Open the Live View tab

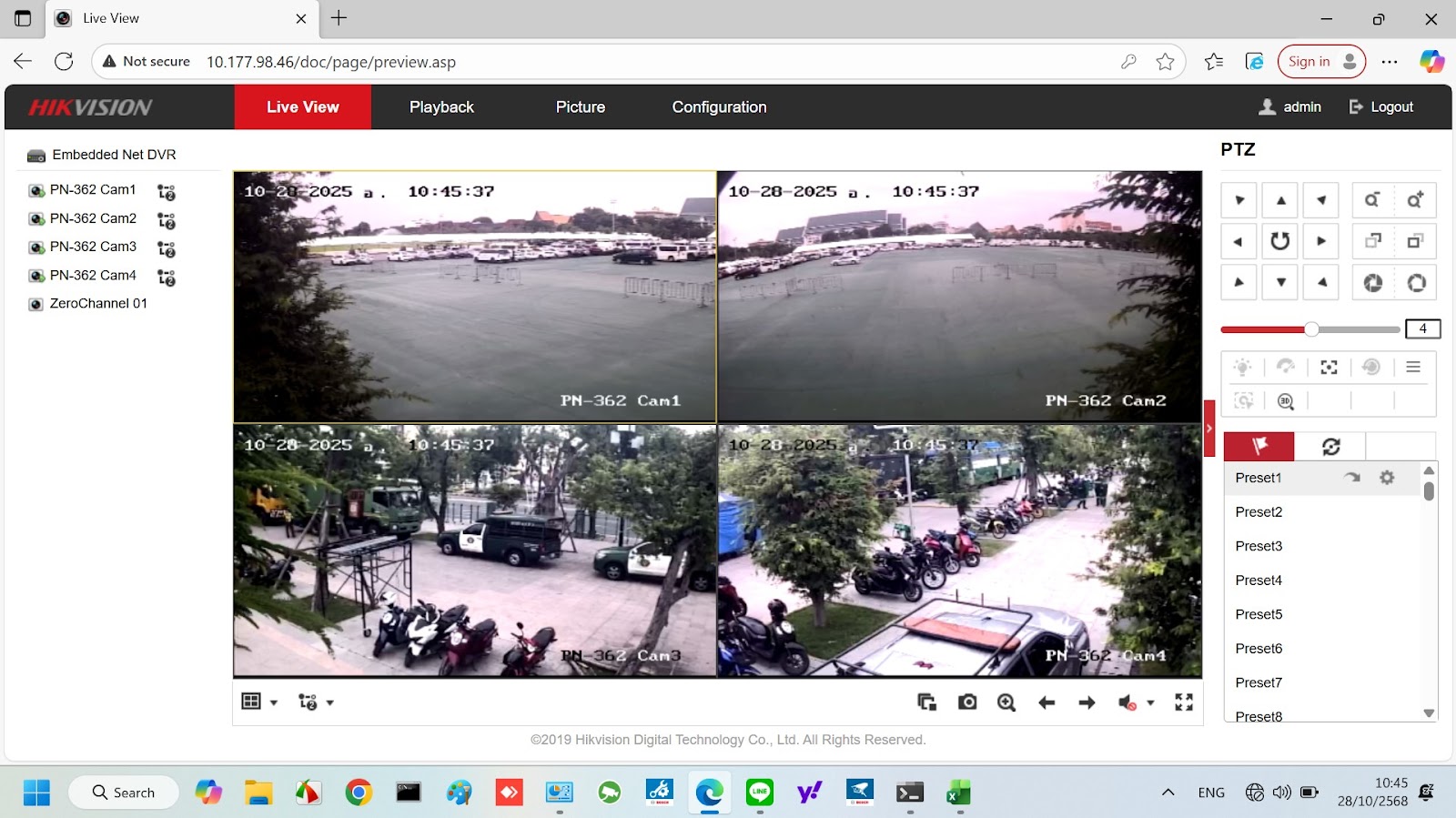pos(303,107)
